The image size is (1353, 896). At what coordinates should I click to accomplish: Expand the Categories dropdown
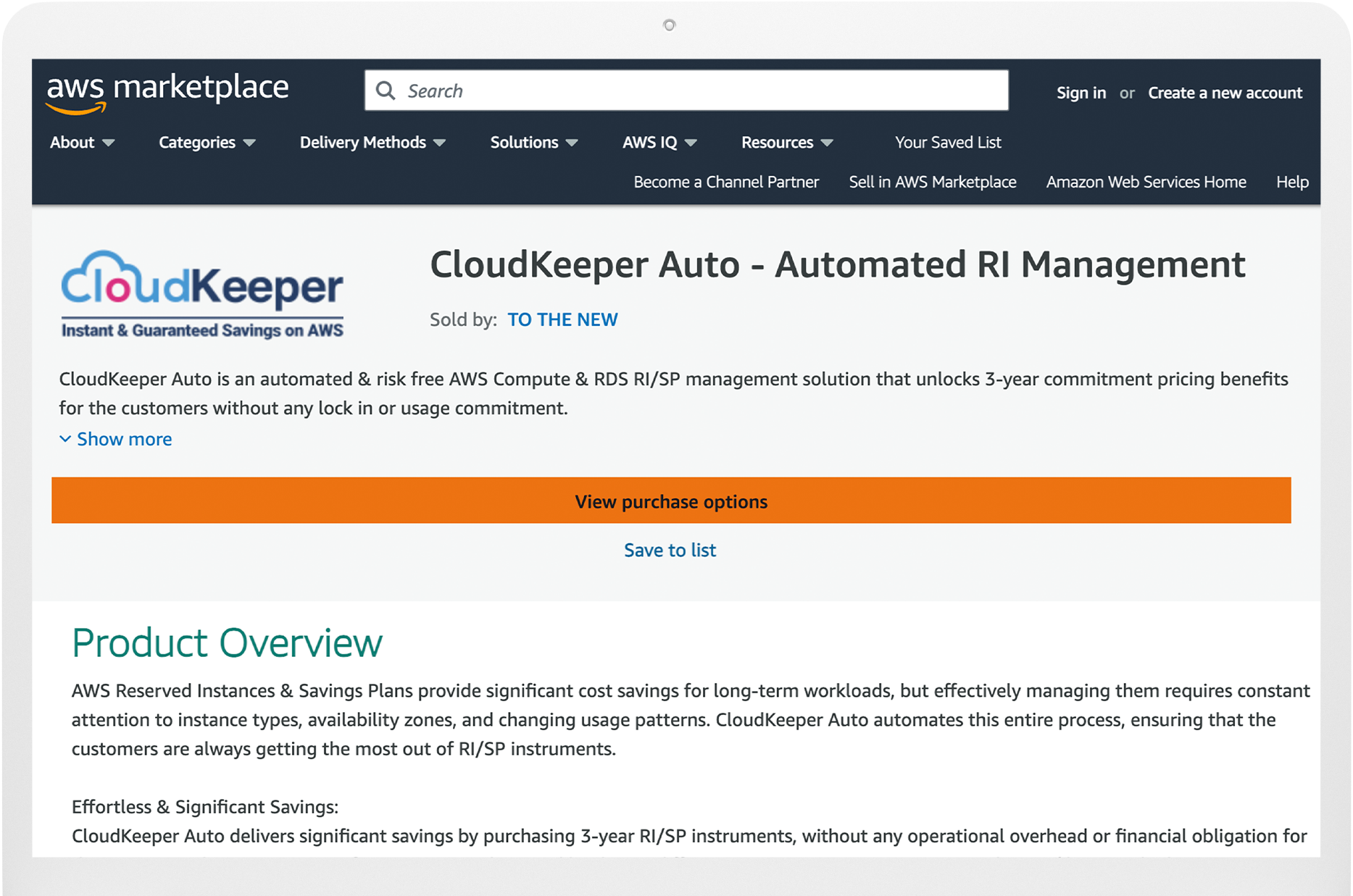tap(207, 142)
